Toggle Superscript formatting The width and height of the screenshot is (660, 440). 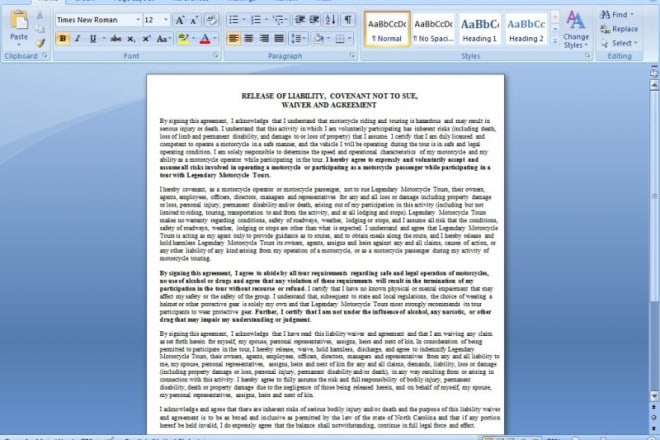(146, 39)
